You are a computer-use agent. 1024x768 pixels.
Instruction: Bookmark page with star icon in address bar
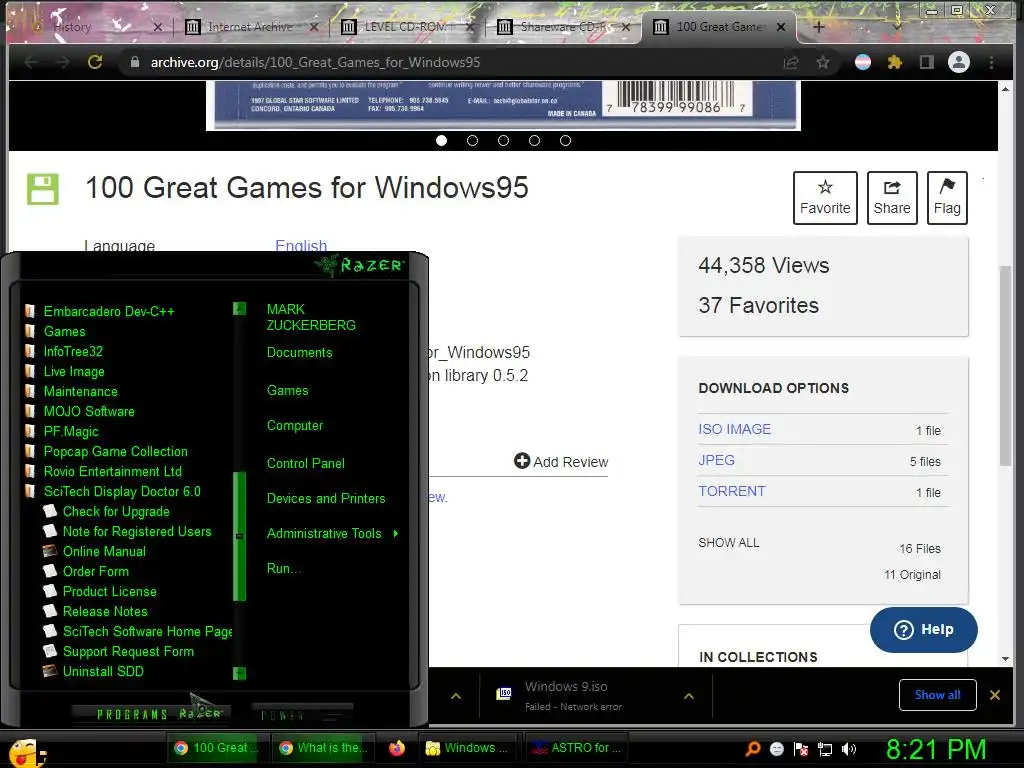(823, 62)
